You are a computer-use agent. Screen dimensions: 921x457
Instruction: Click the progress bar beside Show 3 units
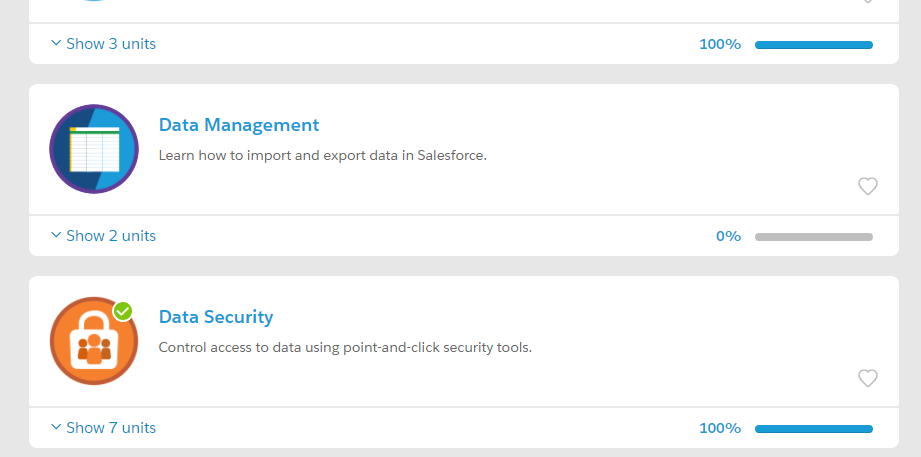point(813,45)
